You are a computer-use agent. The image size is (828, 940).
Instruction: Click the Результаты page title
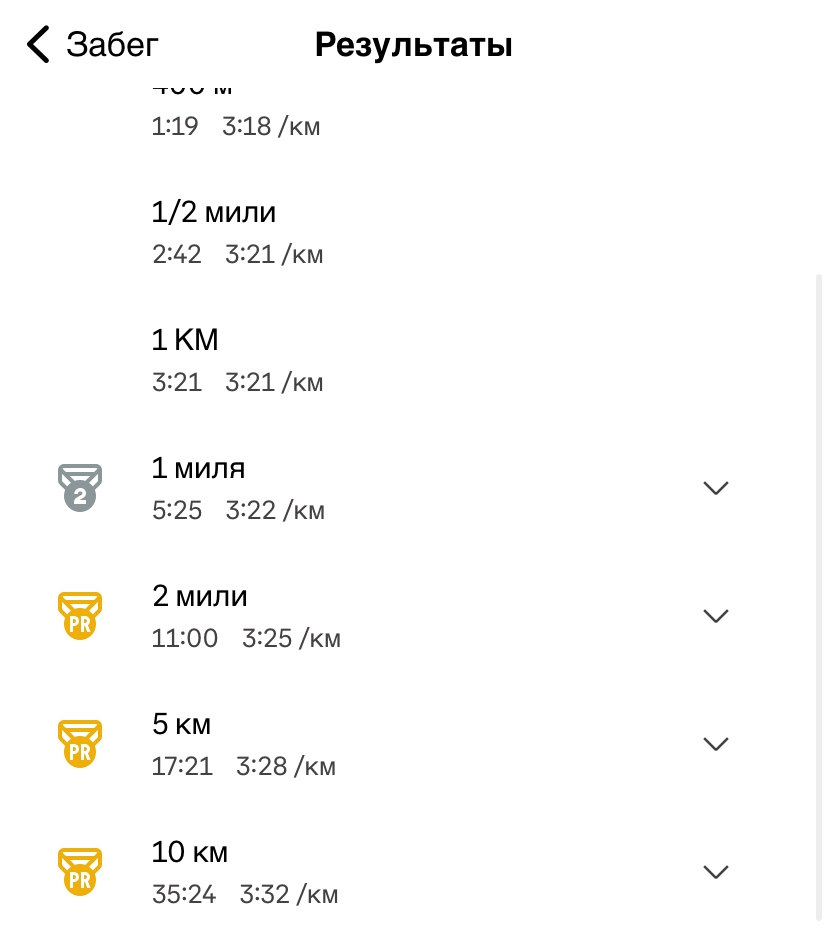(x=413, y=45)
